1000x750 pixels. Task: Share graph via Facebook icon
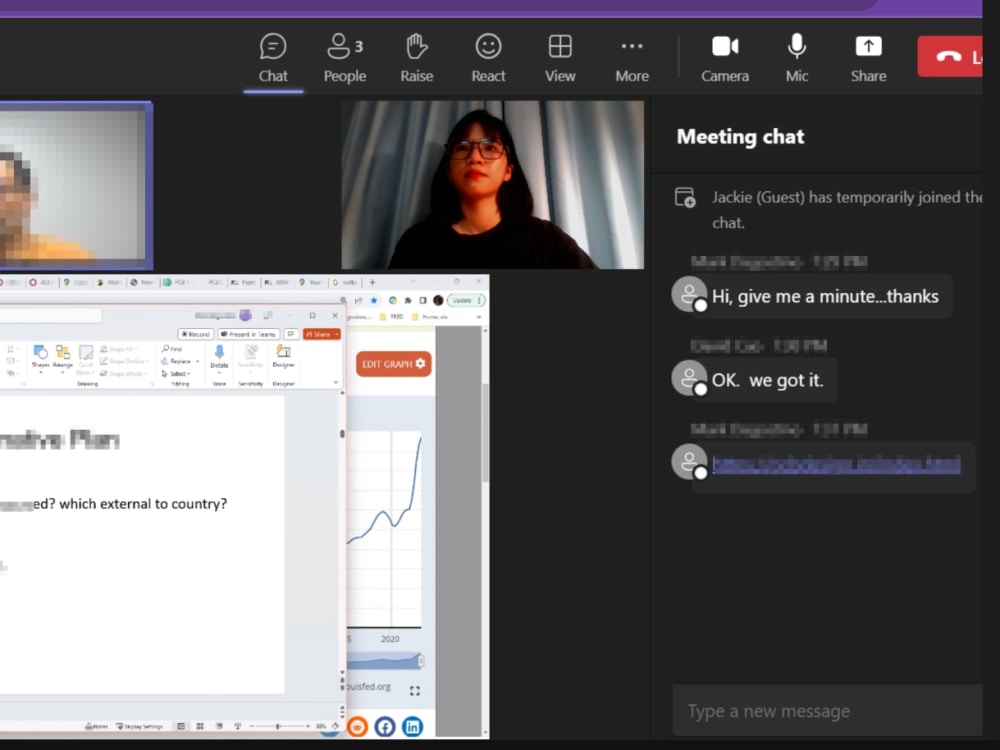pyautogui.click(x=385, y=727)
